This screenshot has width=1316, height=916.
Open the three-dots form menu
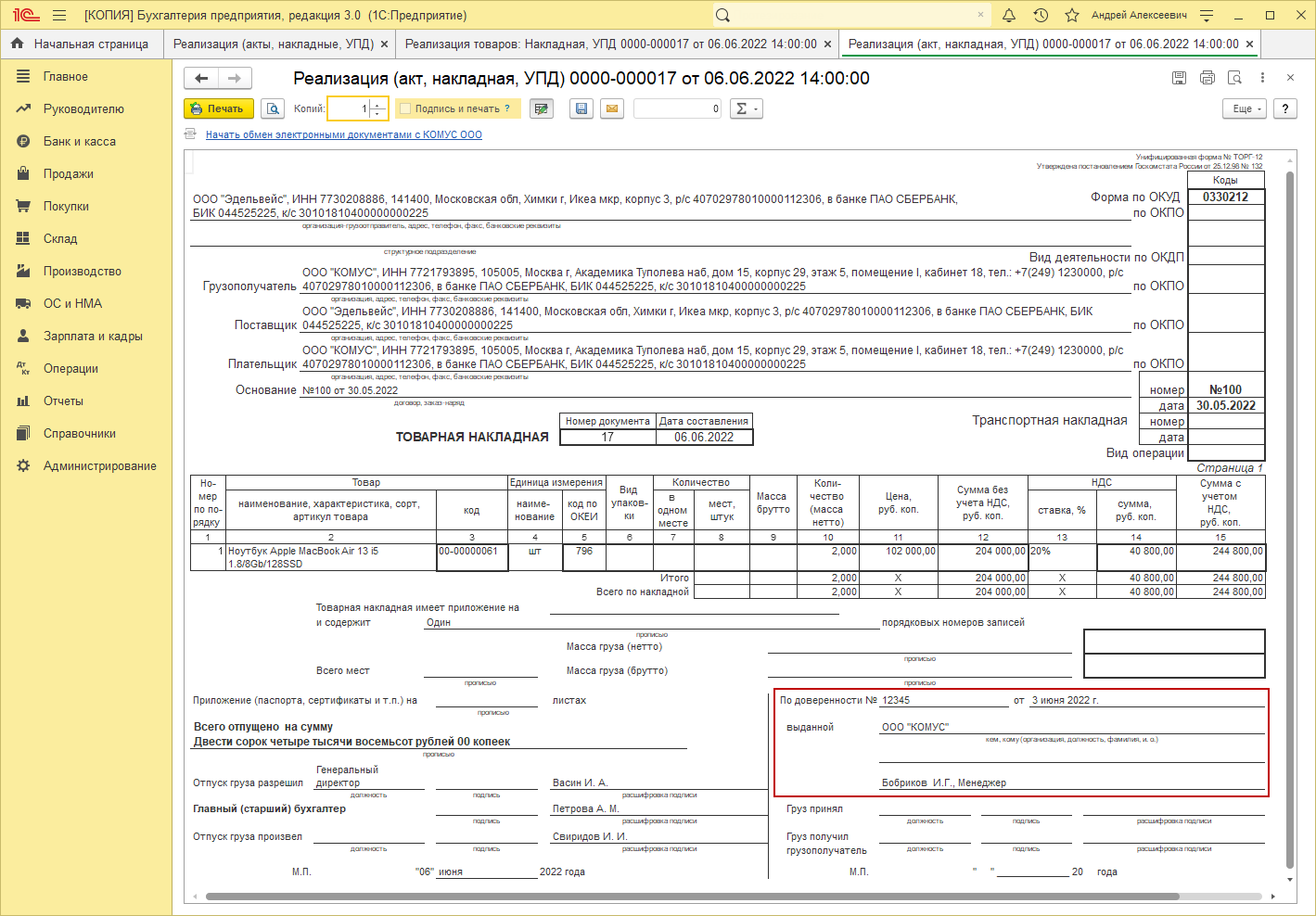pyautogui.click(x=1262, y=78)
